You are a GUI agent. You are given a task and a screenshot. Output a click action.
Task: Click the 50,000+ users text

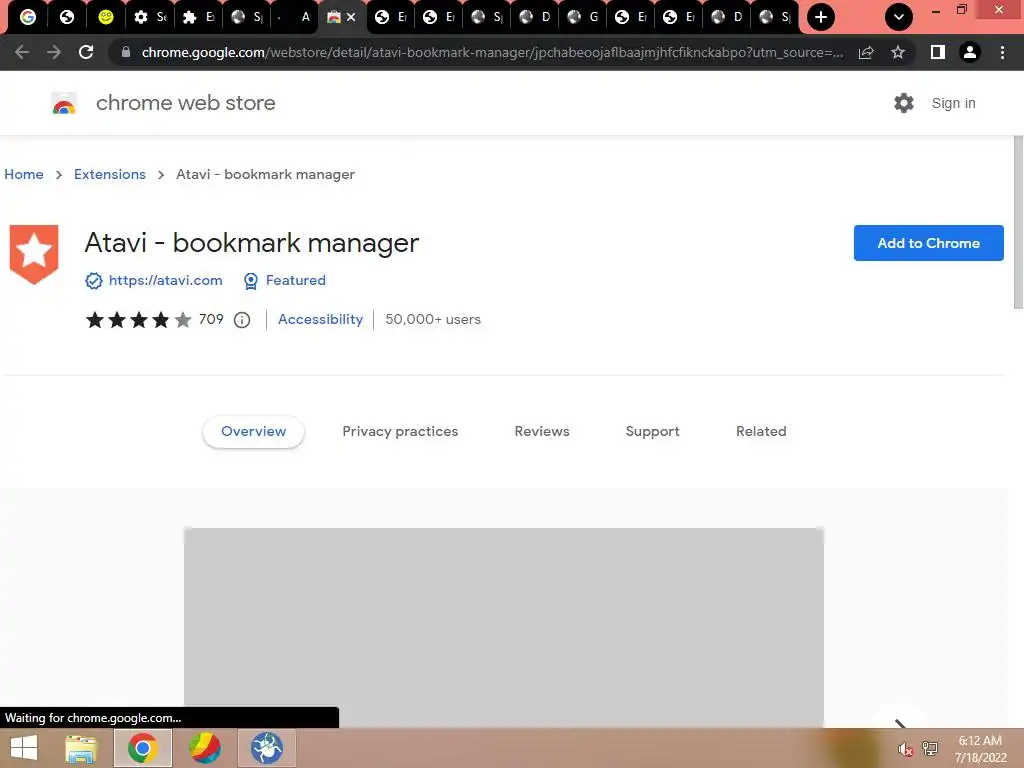click(x=433, y=319)
